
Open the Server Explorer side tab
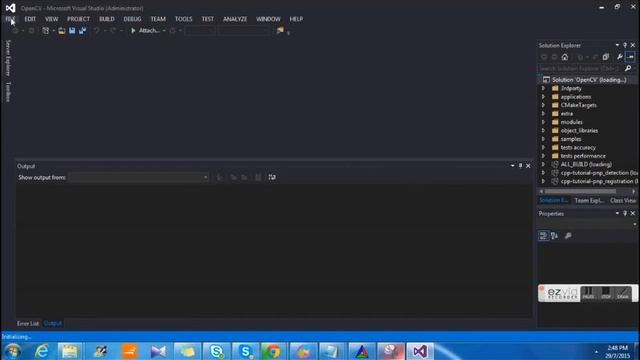click(7, 58)
